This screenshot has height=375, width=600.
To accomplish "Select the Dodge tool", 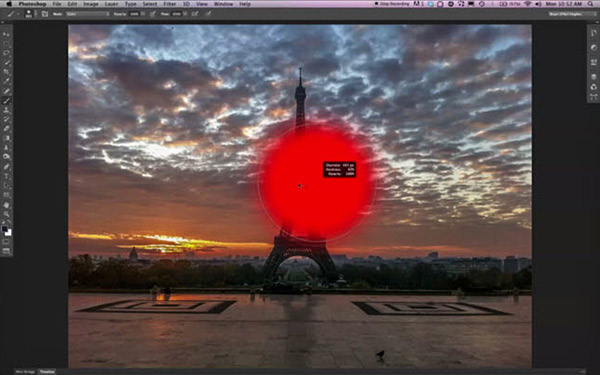I will coord(7,157).
